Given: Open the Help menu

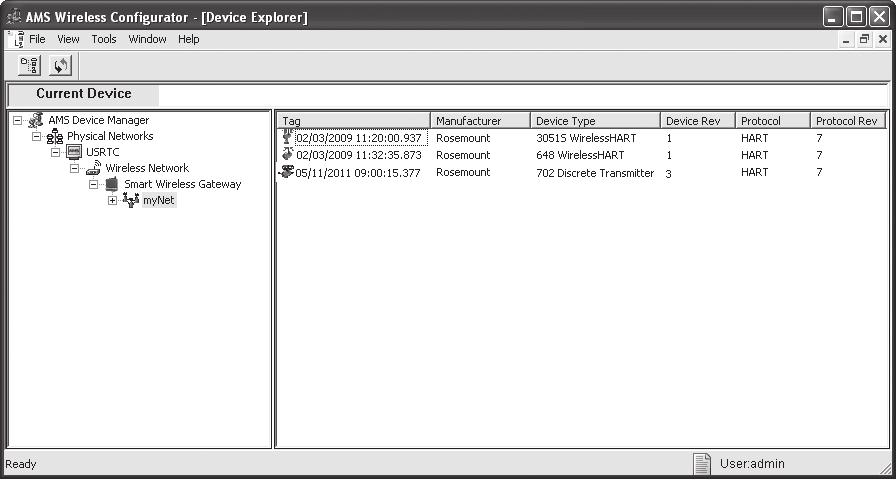Looking at the screenshot, I should [x=189, y=39].
